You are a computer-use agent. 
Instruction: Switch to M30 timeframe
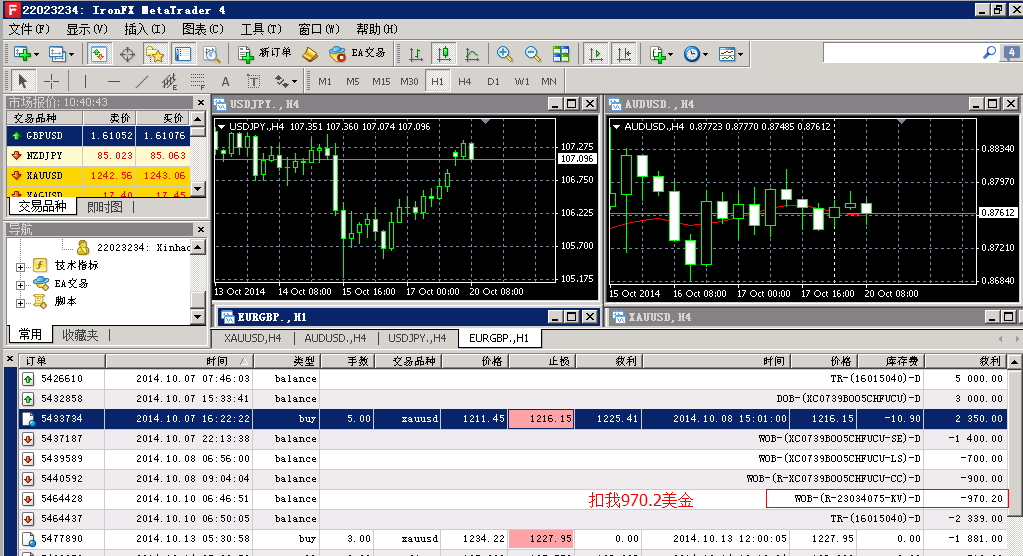409,81
